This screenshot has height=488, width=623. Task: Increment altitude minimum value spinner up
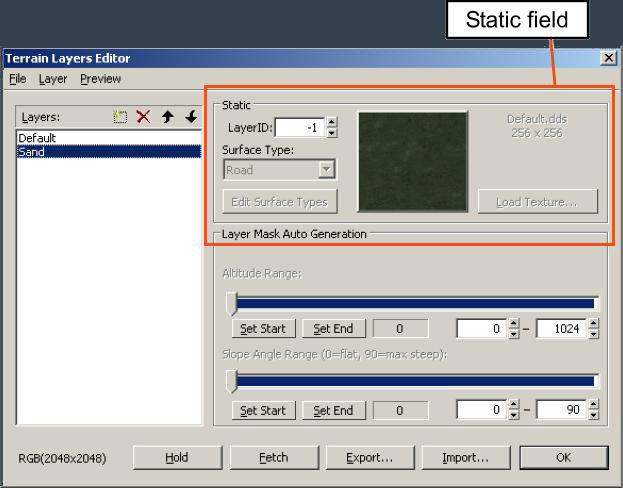(514, 323)
